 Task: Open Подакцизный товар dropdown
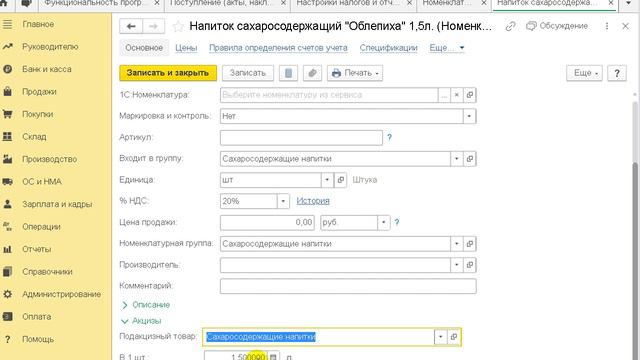(x=440, y=337)
